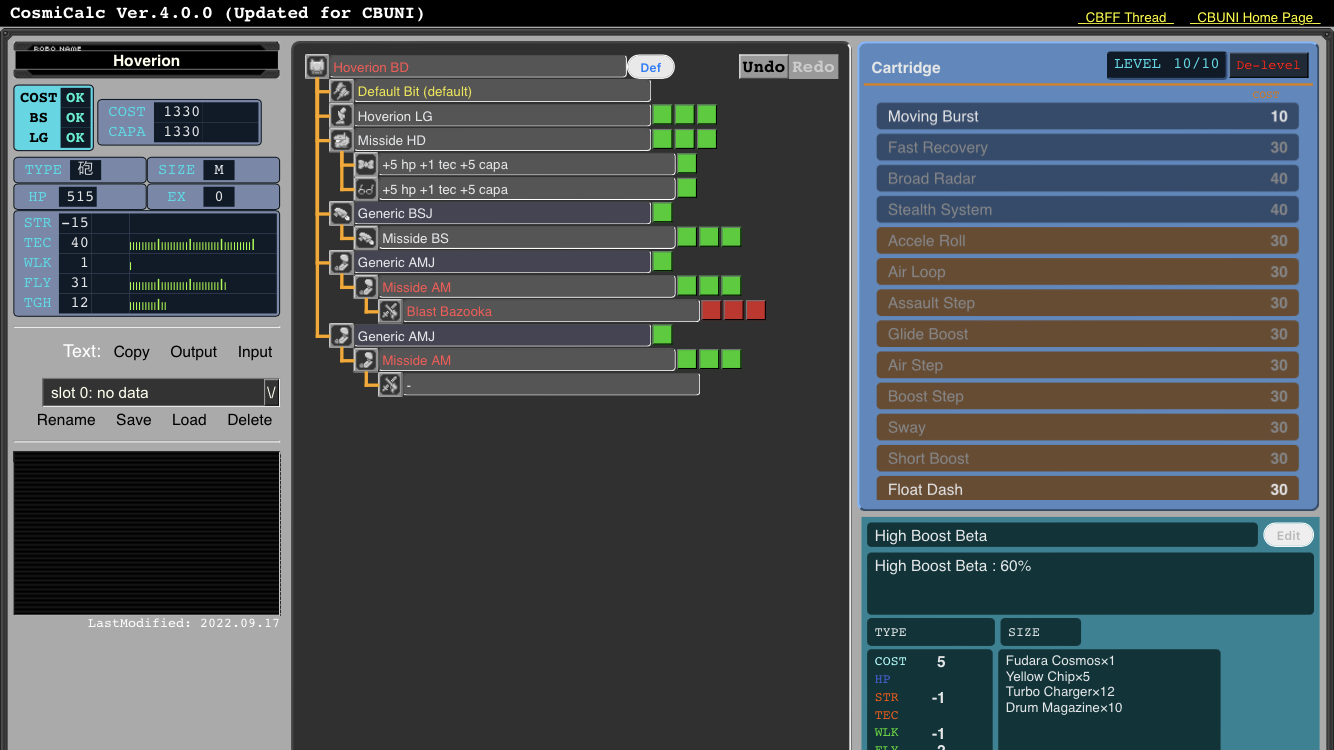Screen dimensions: 1334x750
Task: Click the Output text option
Action: 193,352
